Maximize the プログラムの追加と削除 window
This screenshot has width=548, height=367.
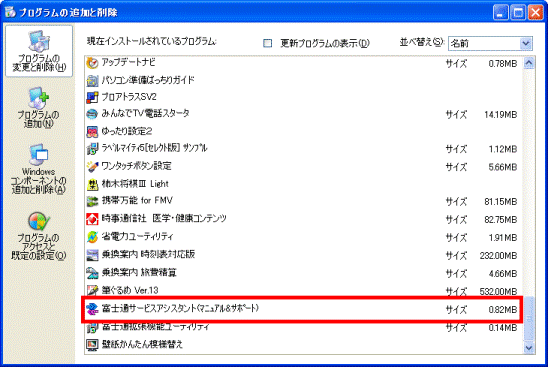518,13
